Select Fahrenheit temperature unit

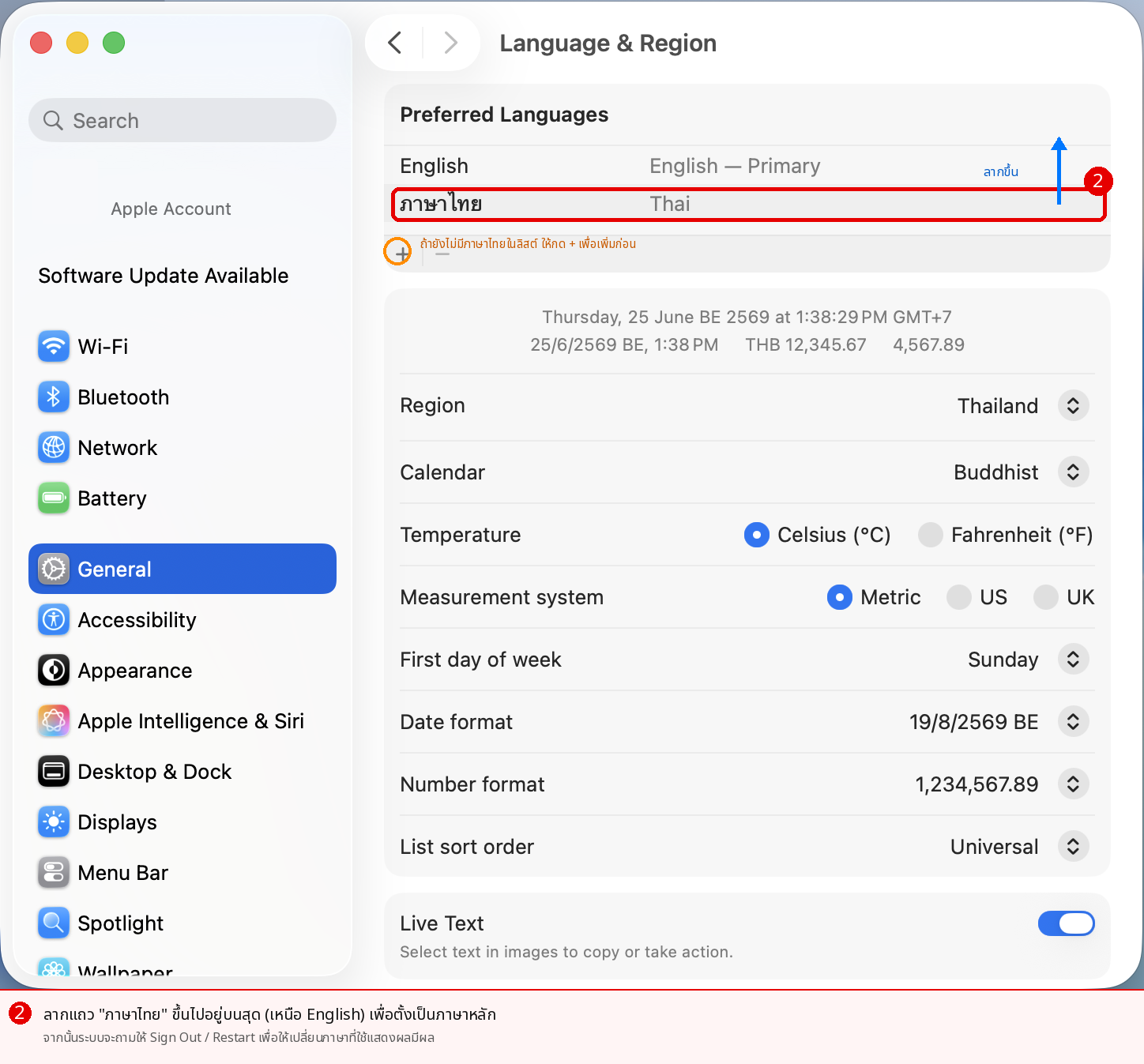931,535
